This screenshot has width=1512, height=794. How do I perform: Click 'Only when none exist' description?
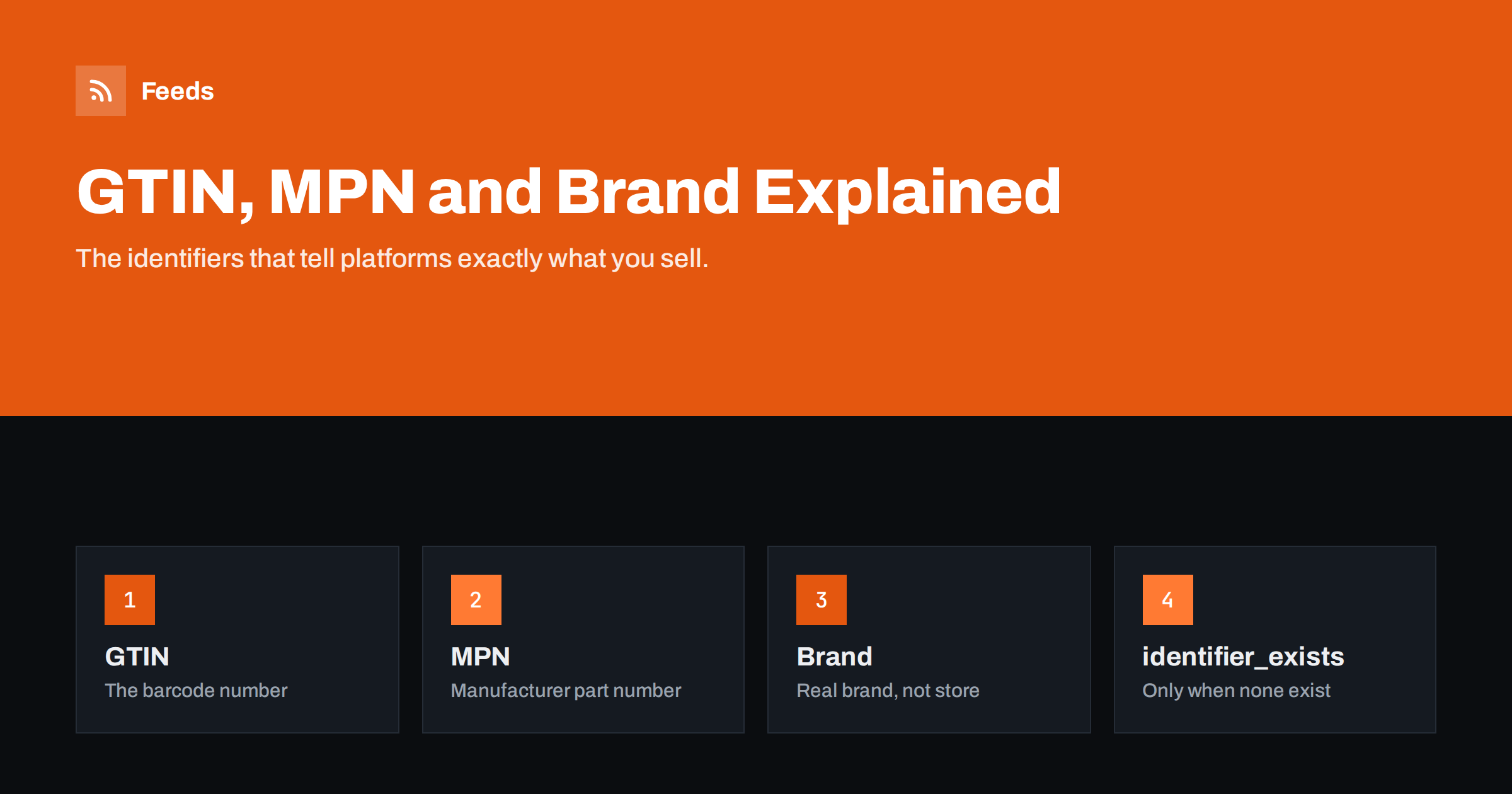tap(1236, 691)
